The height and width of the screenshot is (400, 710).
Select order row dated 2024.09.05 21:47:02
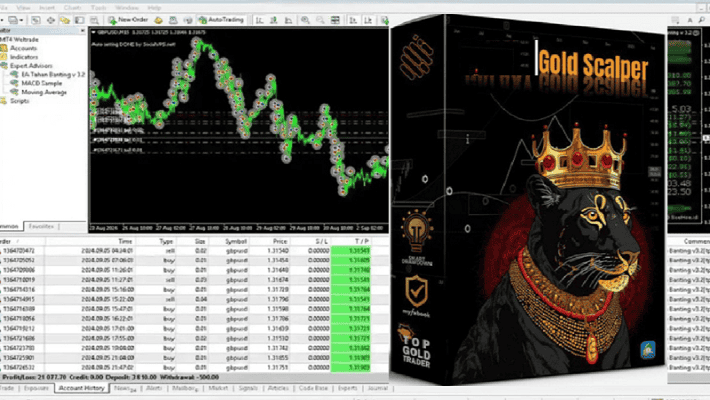click(194, 368)
